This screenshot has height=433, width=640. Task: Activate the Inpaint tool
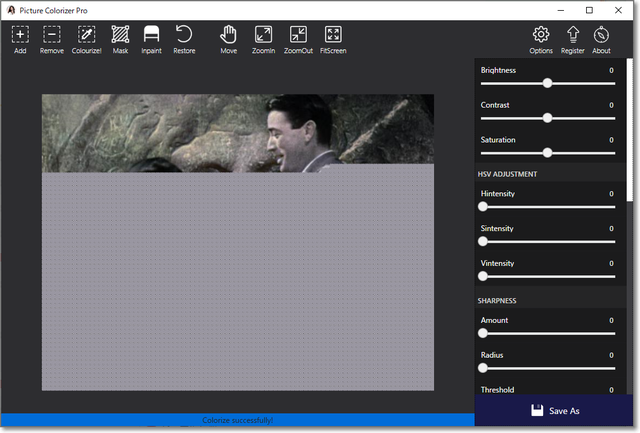pyautogui.click(x=151, y=35)
